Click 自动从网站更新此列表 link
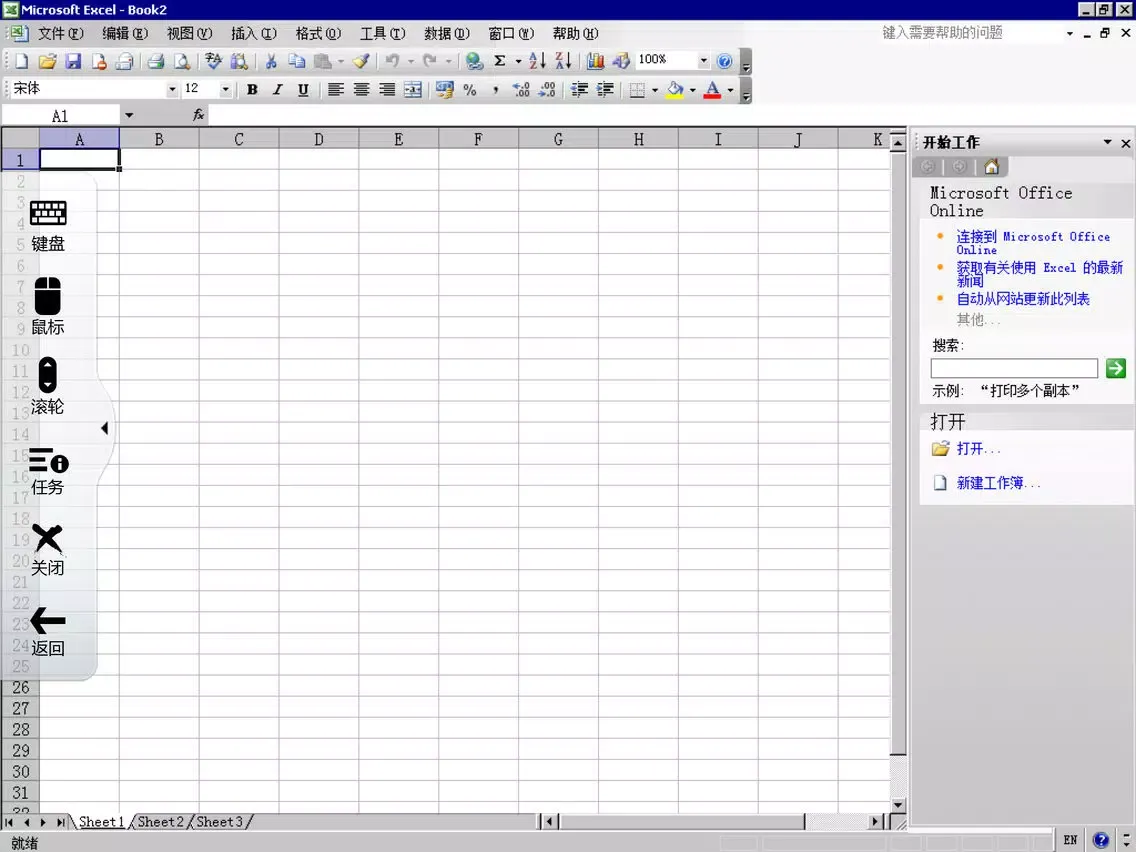The image size is (1136, 852). [x=1023, y=298]
